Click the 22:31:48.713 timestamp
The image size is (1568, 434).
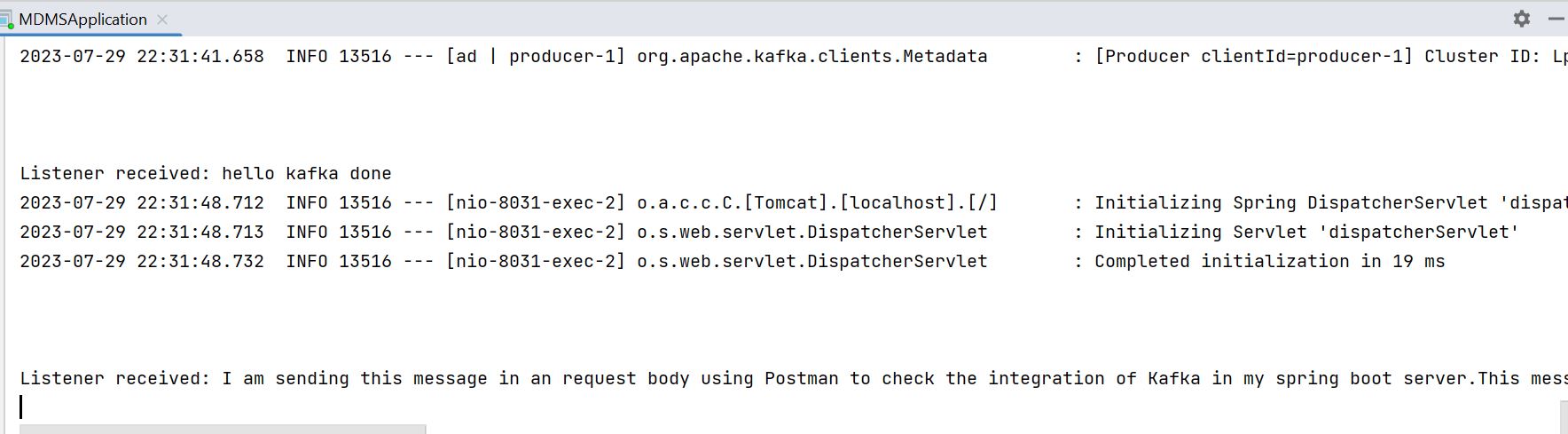coord(200,232)
